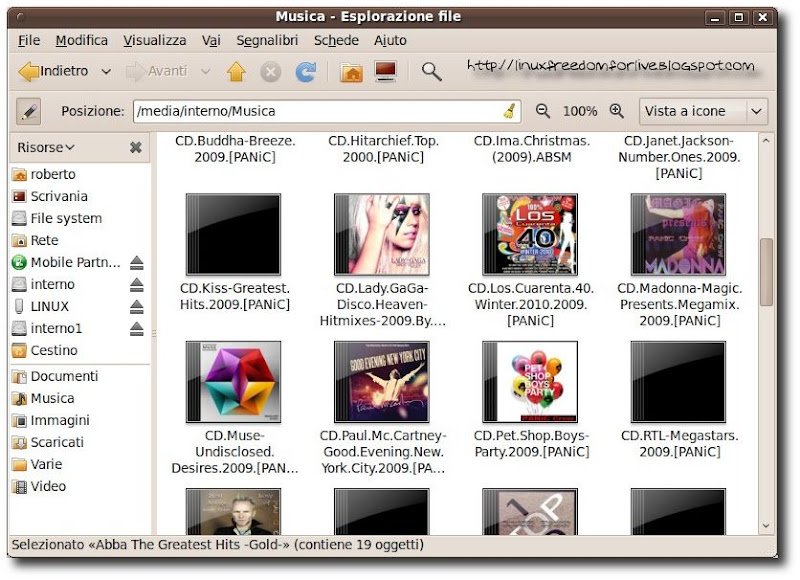The height and width of the screenshot is (580, 800).
Task: Select CD.Buddha-Breeze.2009.[PANiC] label
Action: pyautogui.click(x=235, y=149)
